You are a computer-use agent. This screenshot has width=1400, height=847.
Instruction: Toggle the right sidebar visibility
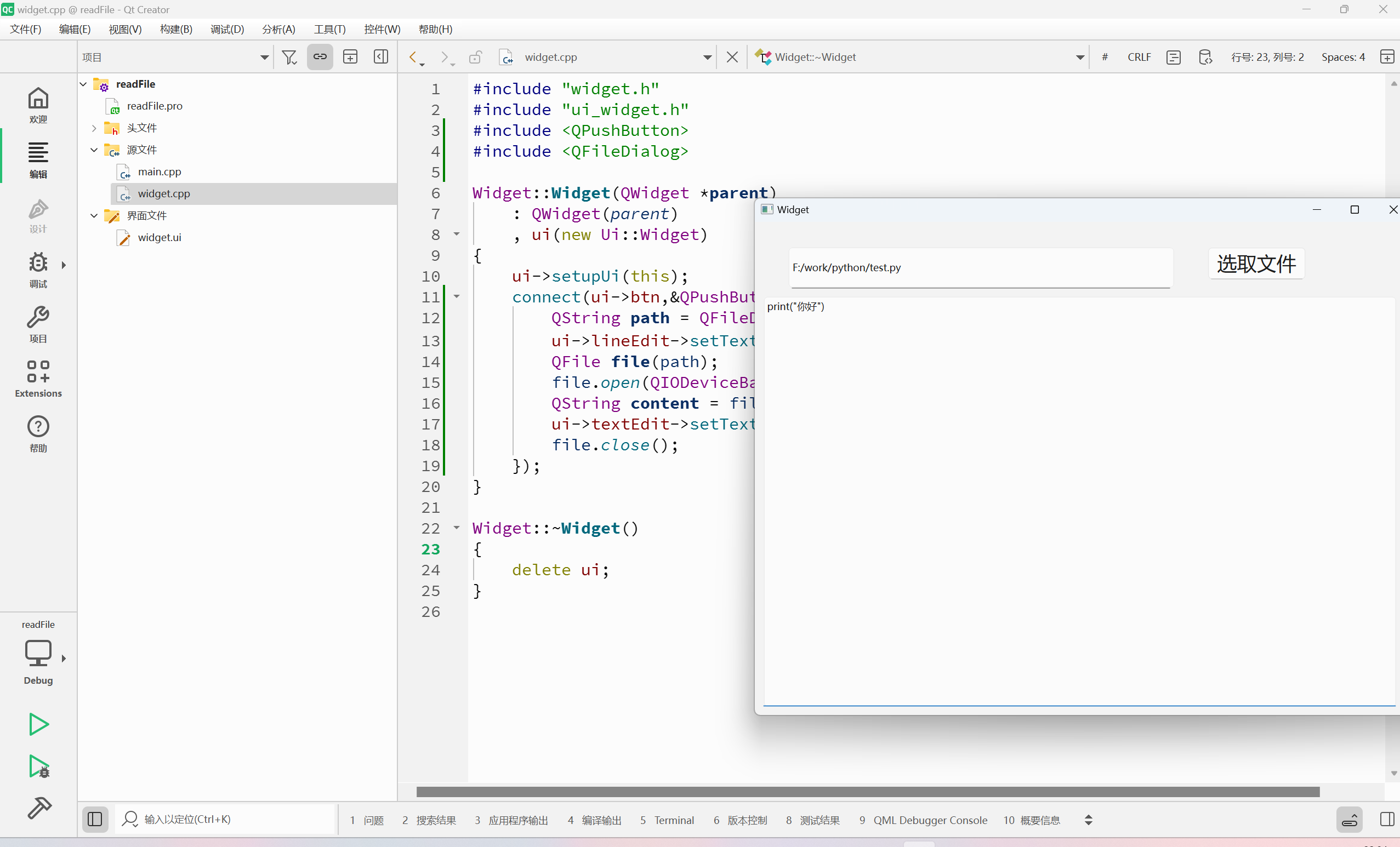[x=1387, y=819]
